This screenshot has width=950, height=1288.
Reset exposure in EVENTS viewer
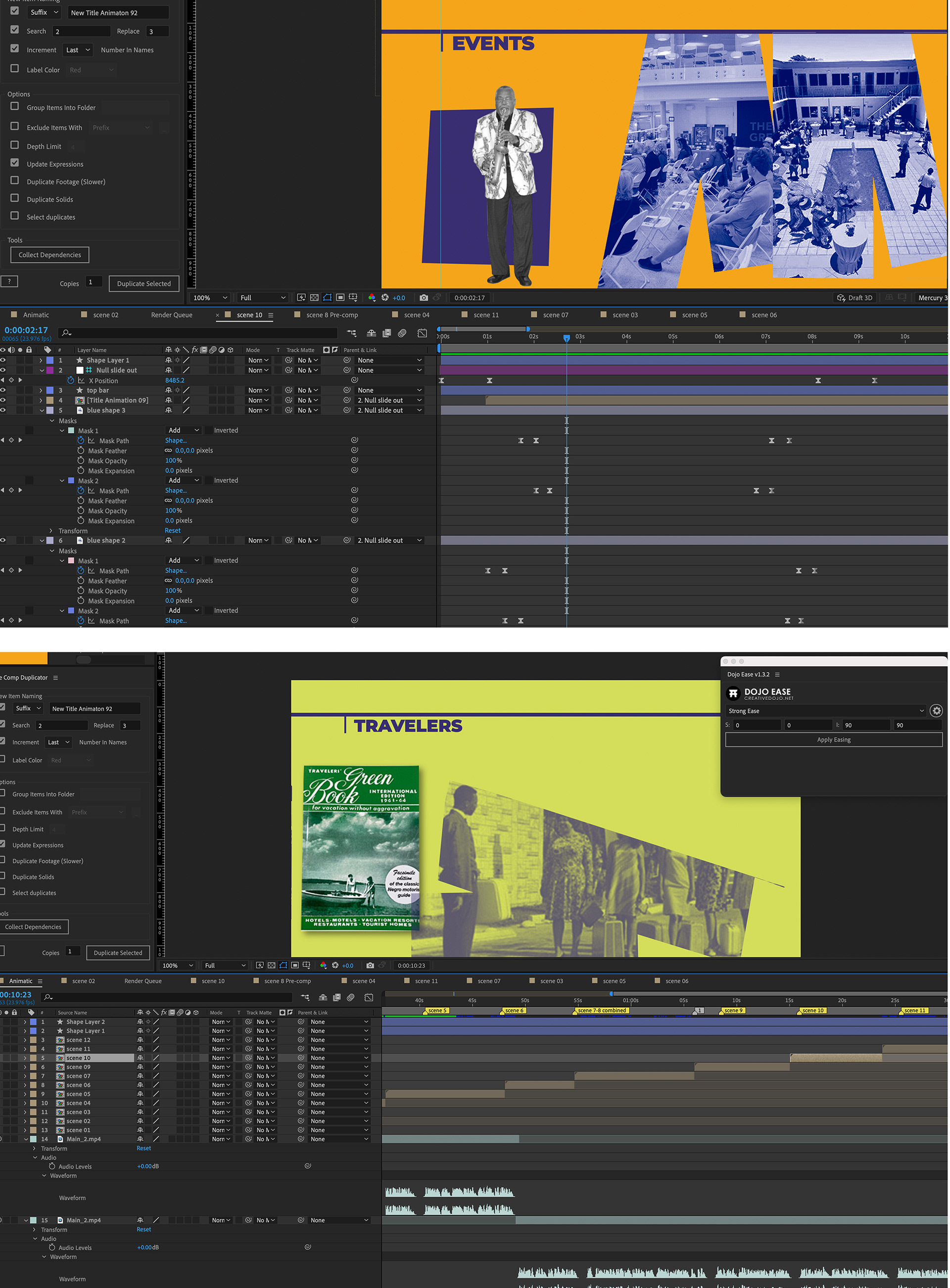[385, 298]
